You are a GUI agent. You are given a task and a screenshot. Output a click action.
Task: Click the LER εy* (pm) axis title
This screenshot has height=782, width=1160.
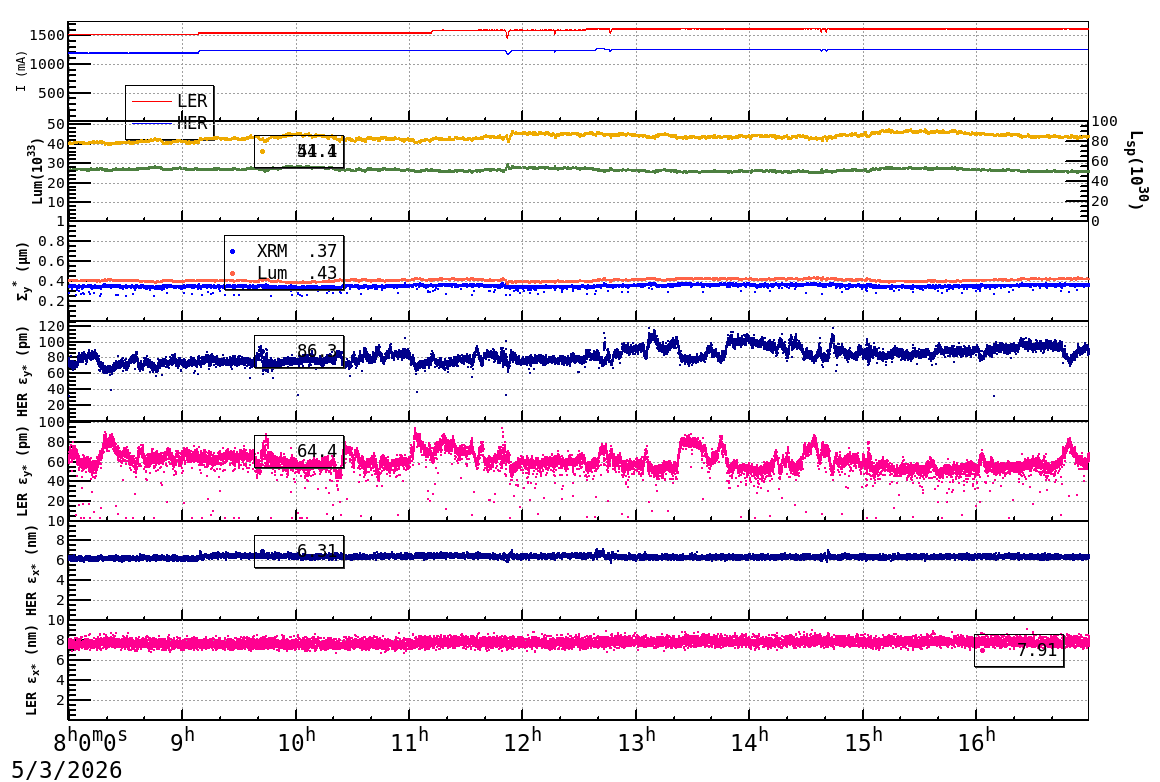click(22, 471)
